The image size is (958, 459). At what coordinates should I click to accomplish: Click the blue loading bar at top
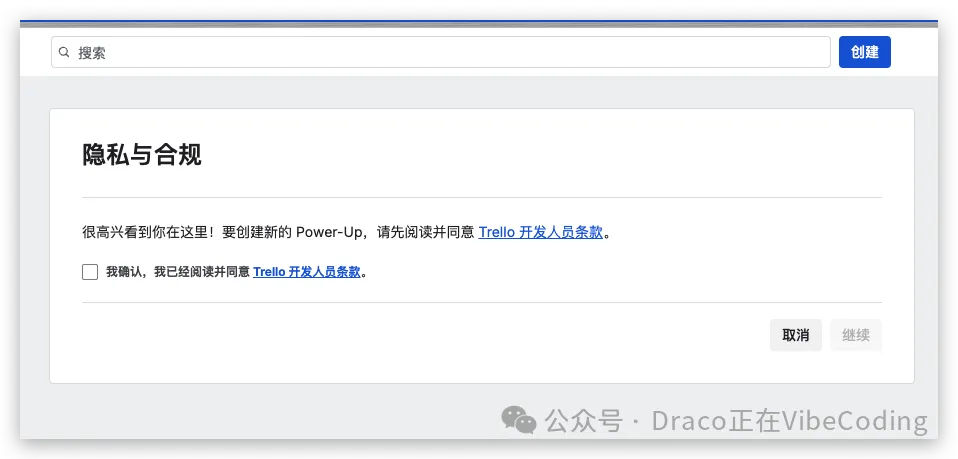pos(479,22)
